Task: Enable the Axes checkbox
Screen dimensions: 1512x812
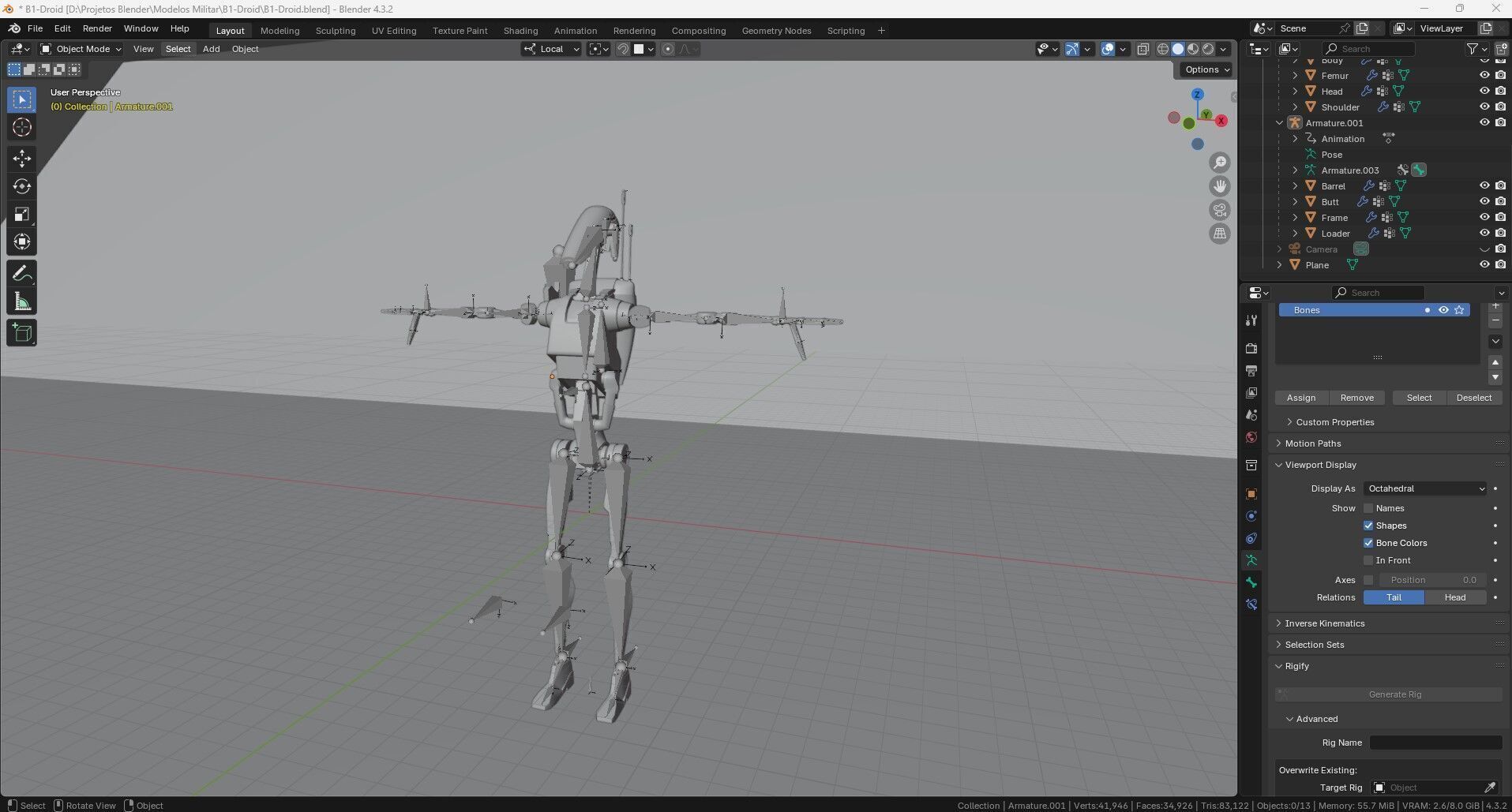Action: [1368, 580]
